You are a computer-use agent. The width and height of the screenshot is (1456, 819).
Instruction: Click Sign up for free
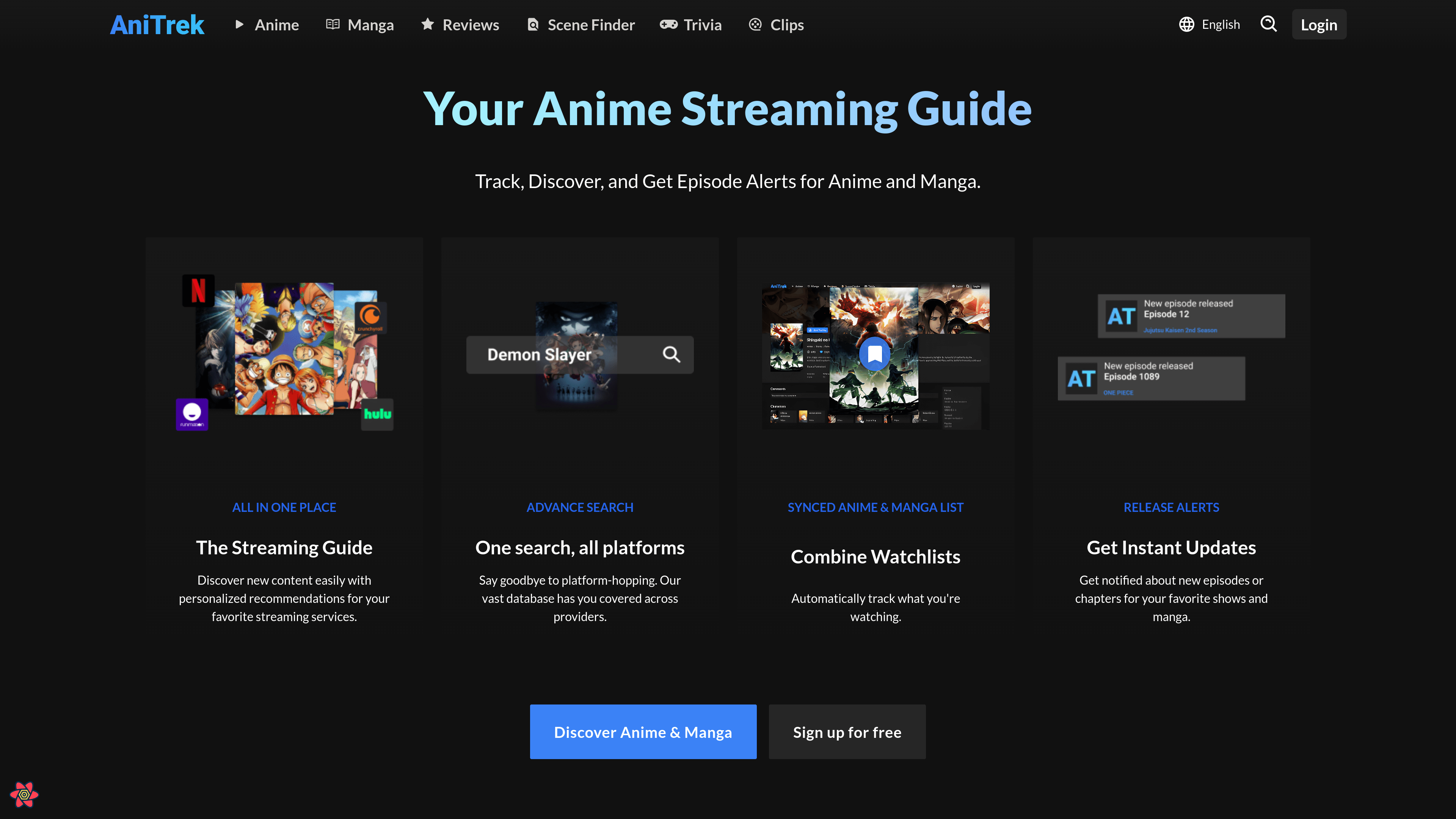[847, 731]
